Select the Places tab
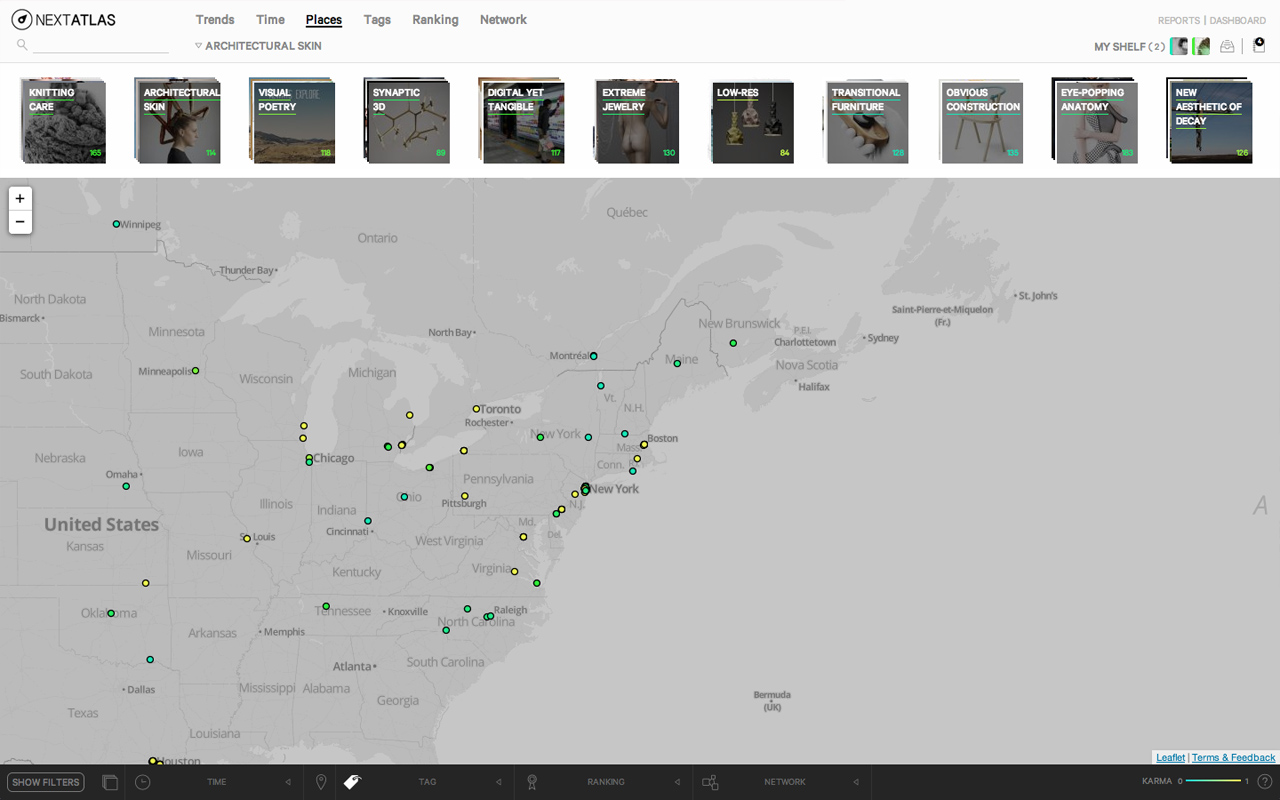 324,20
